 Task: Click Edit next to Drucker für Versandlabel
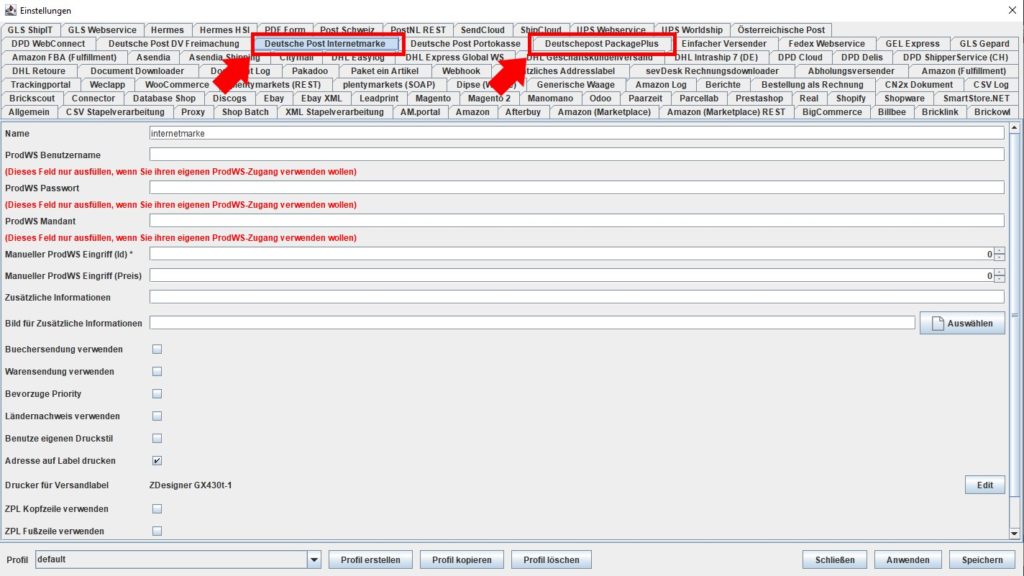click(x=985, y=485)
